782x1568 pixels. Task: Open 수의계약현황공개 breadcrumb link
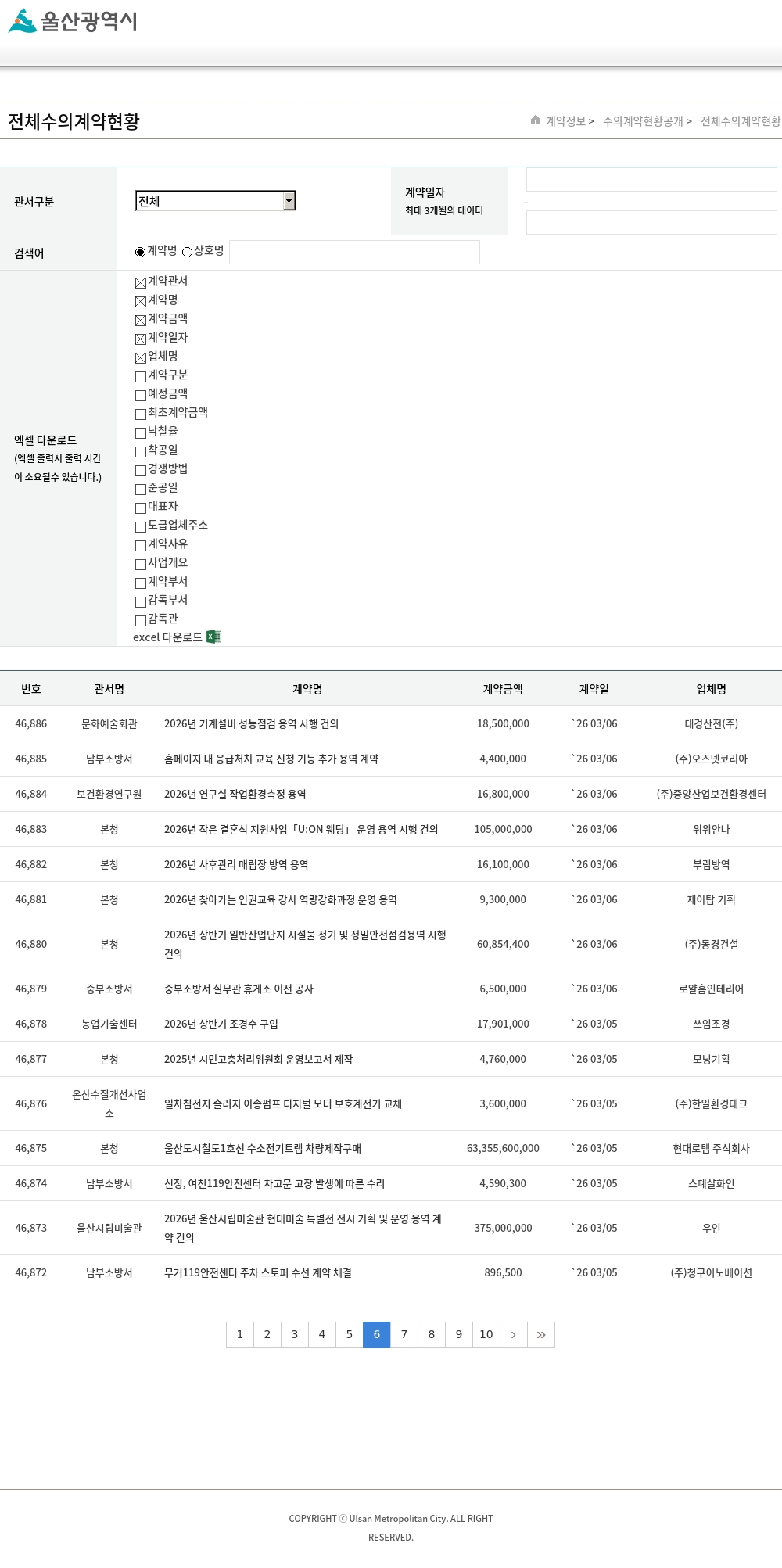coord(643,121)
